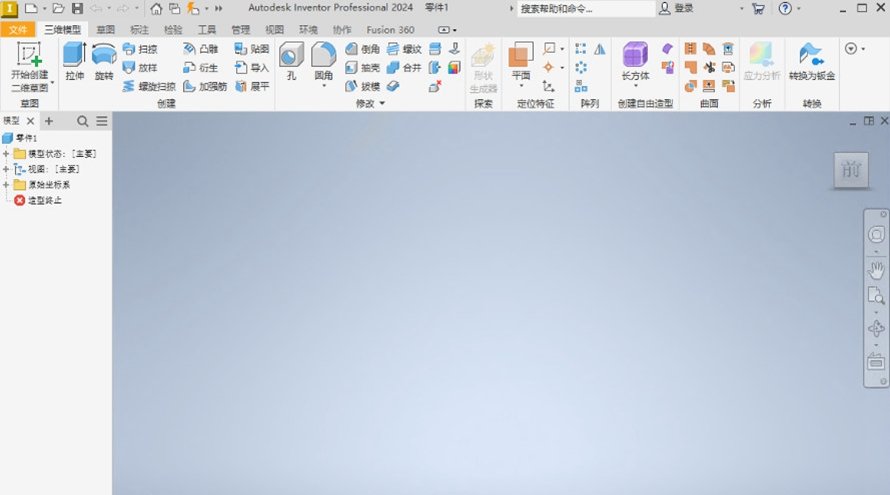Open the Pan tool in navigation bar
Image resolution: width=890 pixels, height=495 pixels.
tap(876, 270)
